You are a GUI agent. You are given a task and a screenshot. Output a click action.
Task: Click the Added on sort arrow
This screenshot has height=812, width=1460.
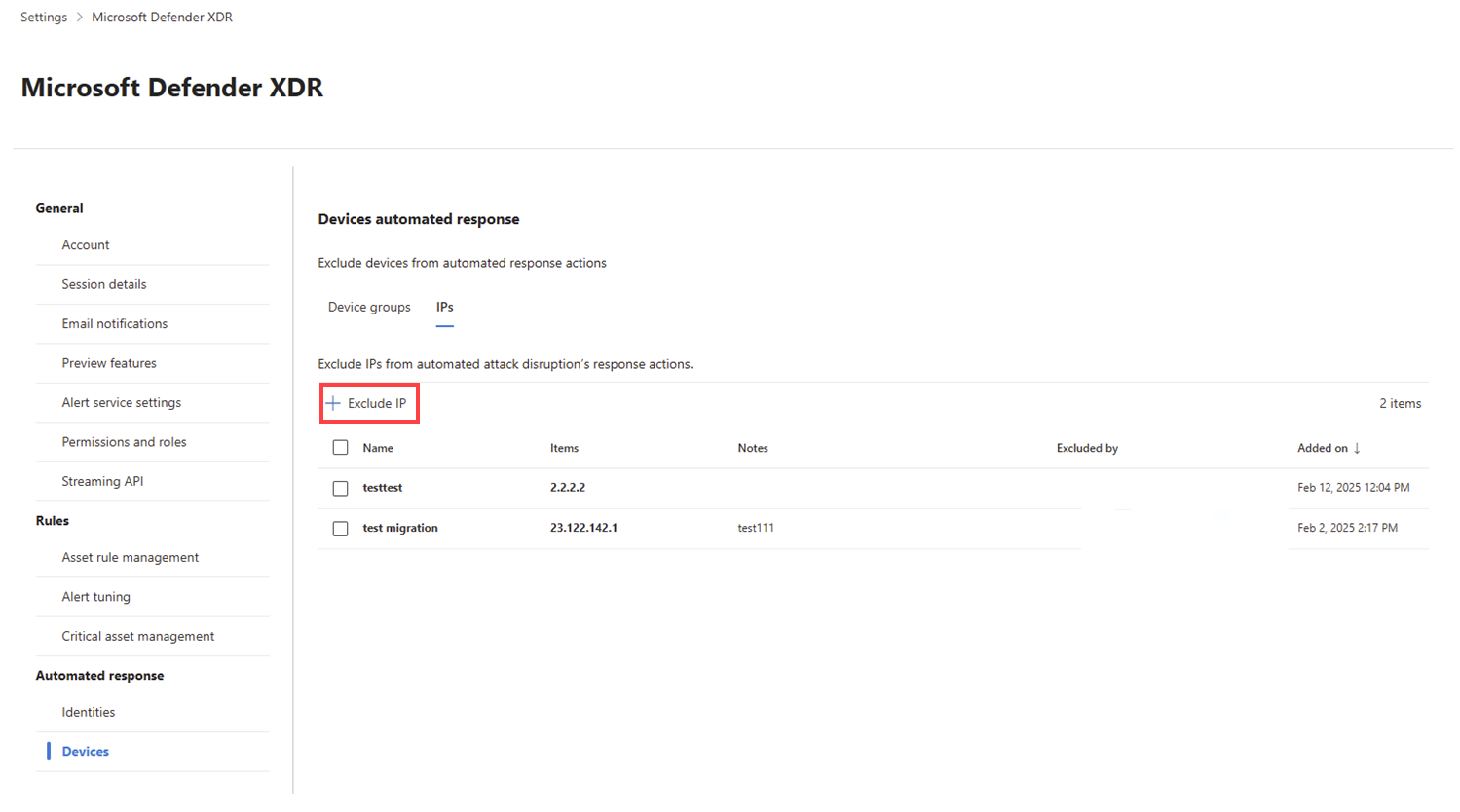pos(1357,448)
